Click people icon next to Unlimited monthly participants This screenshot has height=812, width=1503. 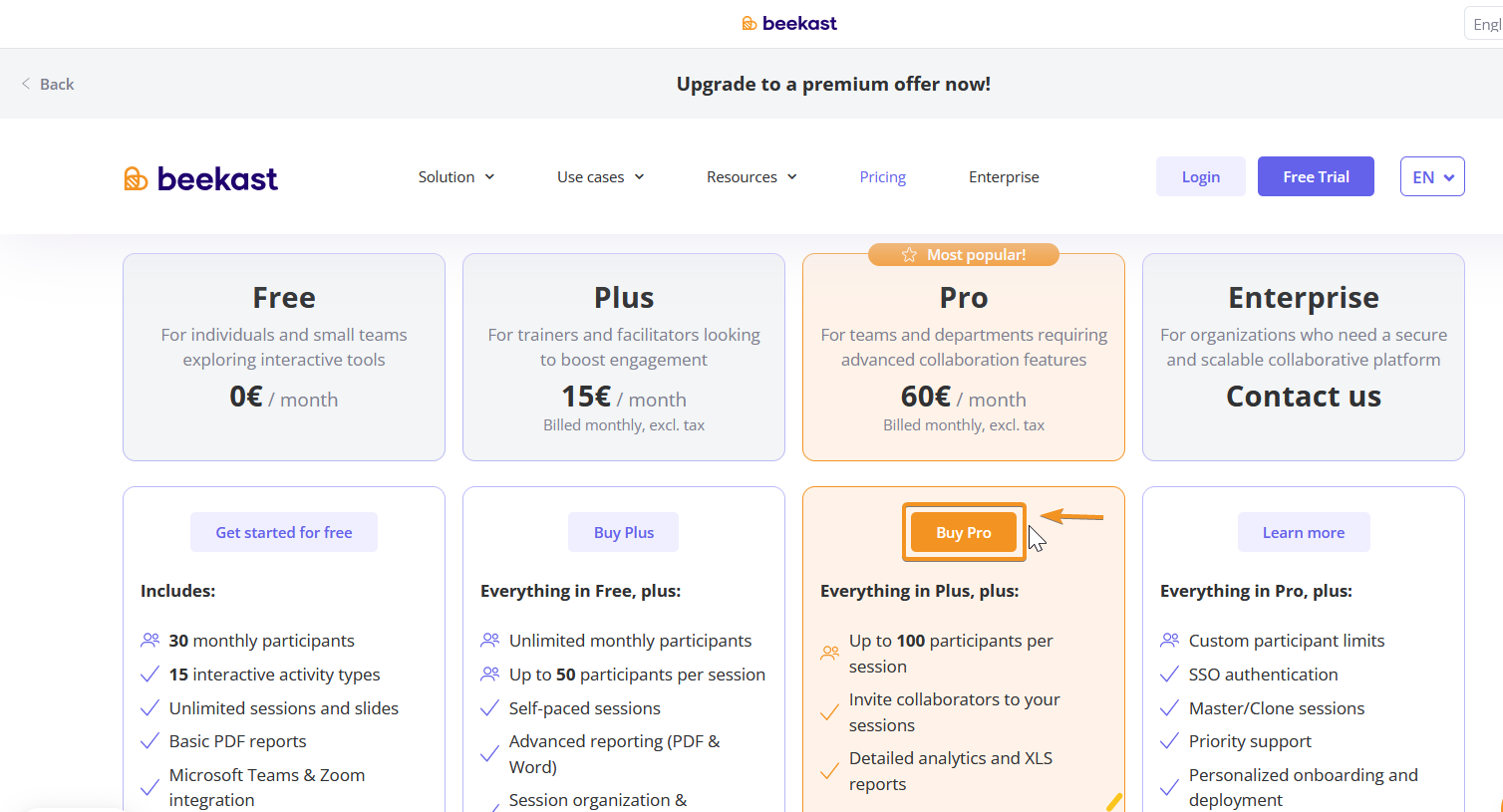point(490,641)
